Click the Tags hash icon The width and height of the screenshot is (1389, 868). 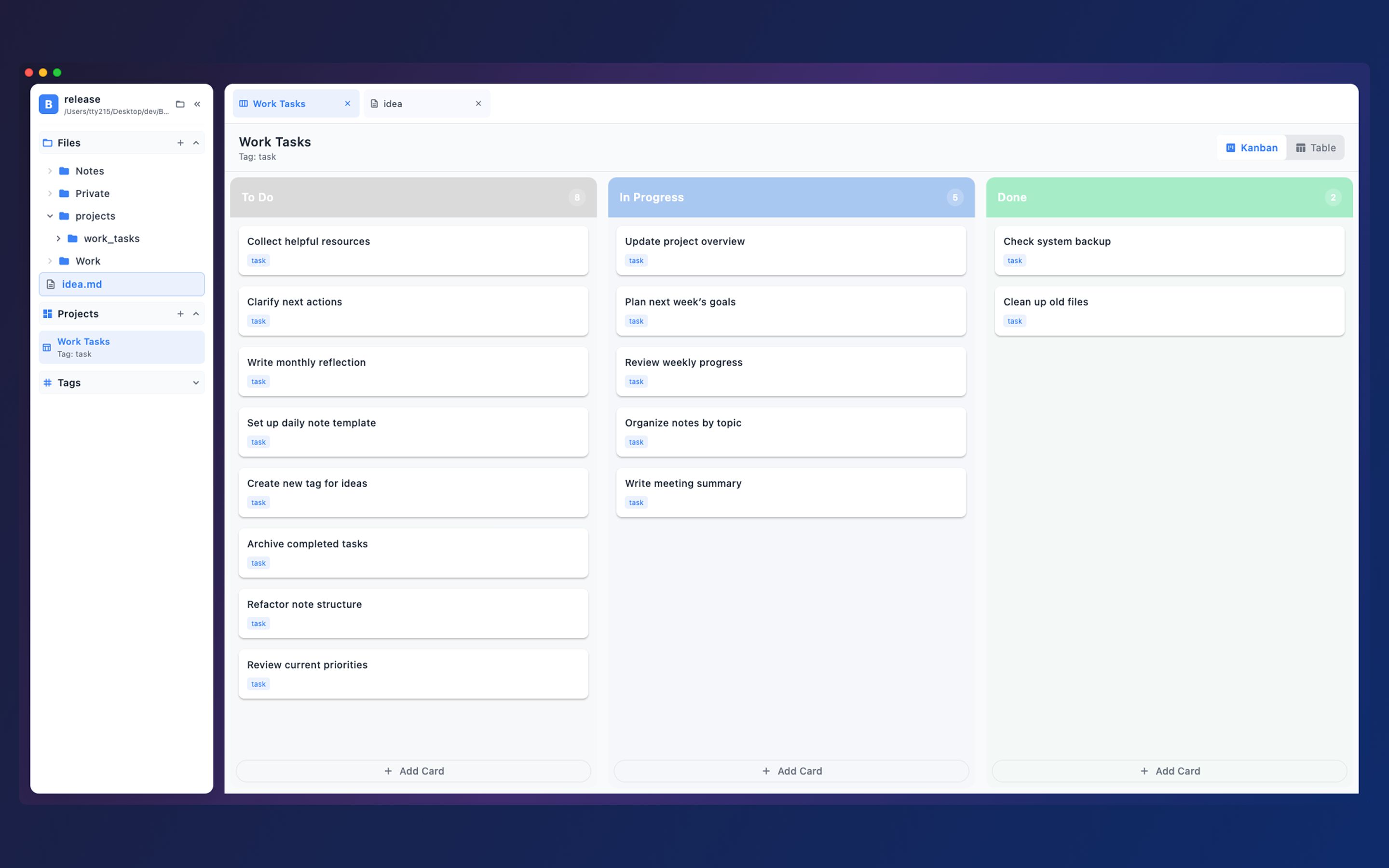pyautogui.click(x=48, y=382)
